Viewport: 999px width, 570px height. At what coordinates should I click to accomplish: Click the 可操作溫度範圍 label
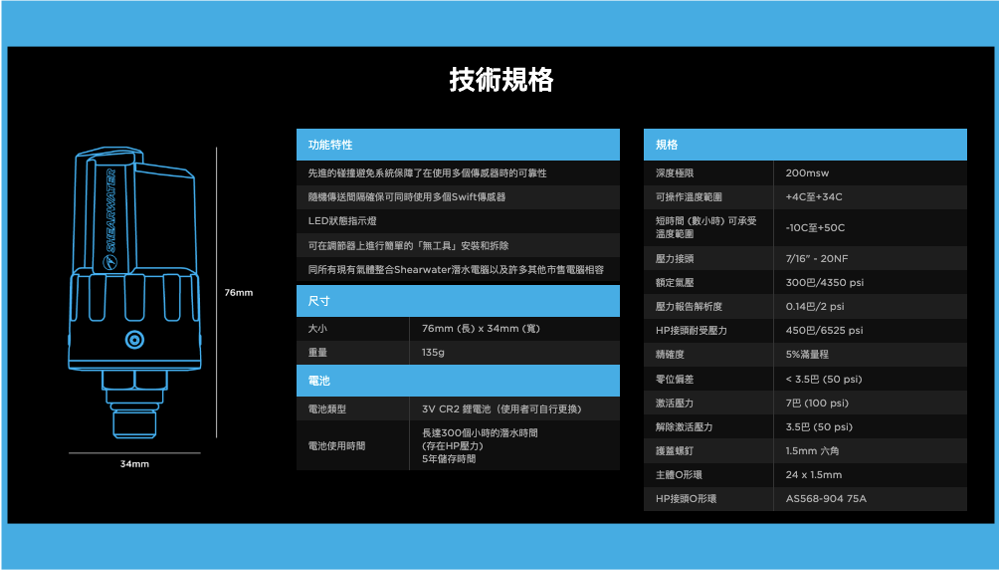[689, 197]
